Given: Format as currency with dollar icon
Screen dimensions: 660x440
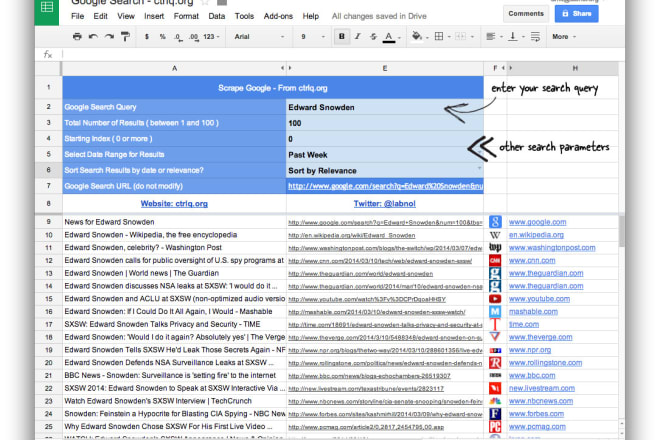Looking at the screenshot, I should point(146,37).
